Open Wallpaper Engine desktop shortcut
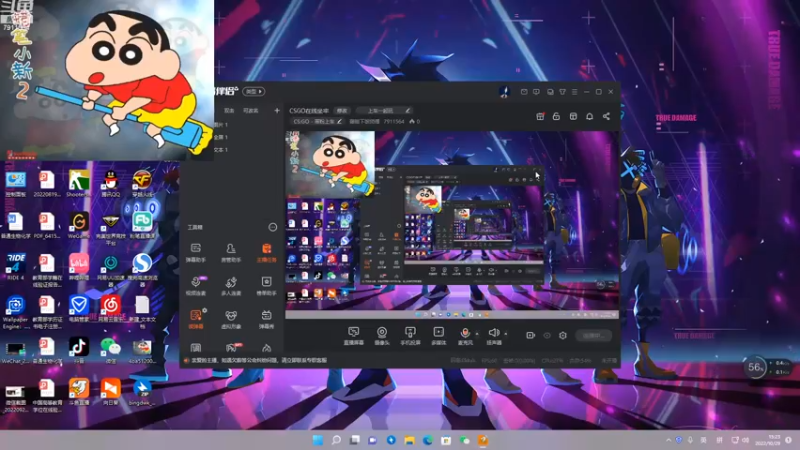The width and height of the screenshot is (800, 450). (x=15, y=313)
